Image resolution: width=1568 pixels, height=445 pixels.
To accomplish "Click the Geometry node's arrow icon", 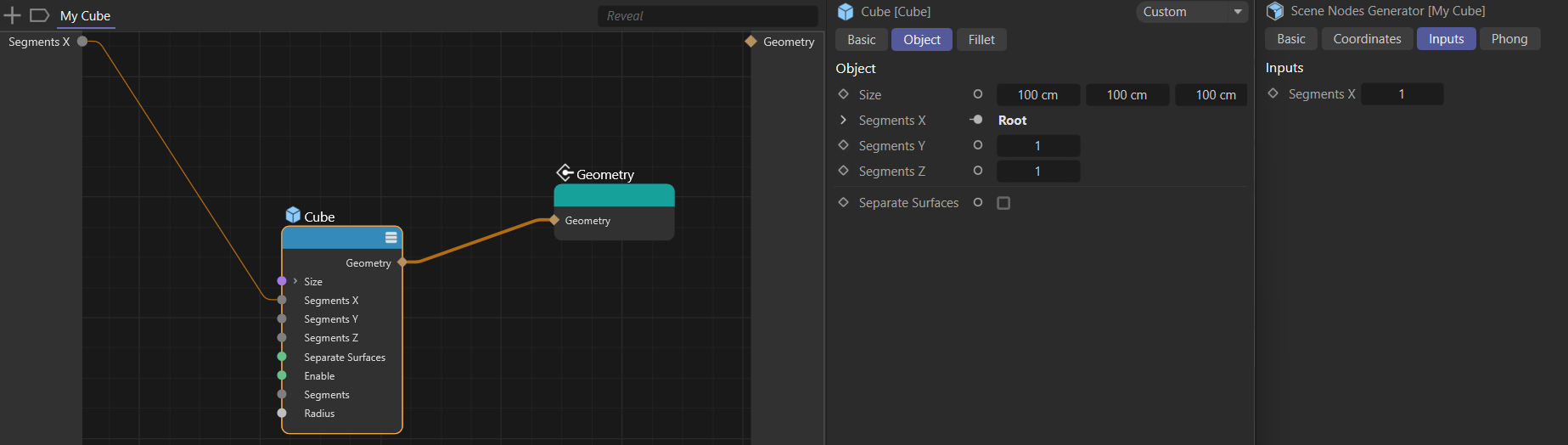I will [x=565, y=173].
